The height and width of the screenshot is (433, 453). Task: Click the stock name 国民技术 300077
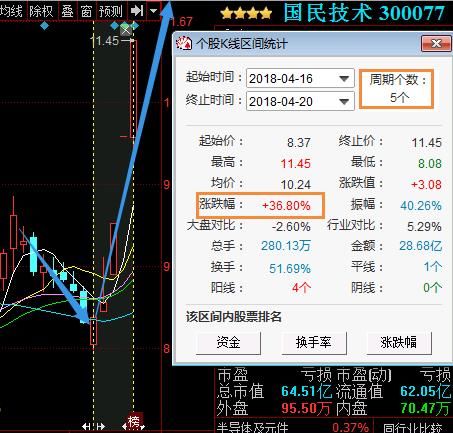click(364, 13)
